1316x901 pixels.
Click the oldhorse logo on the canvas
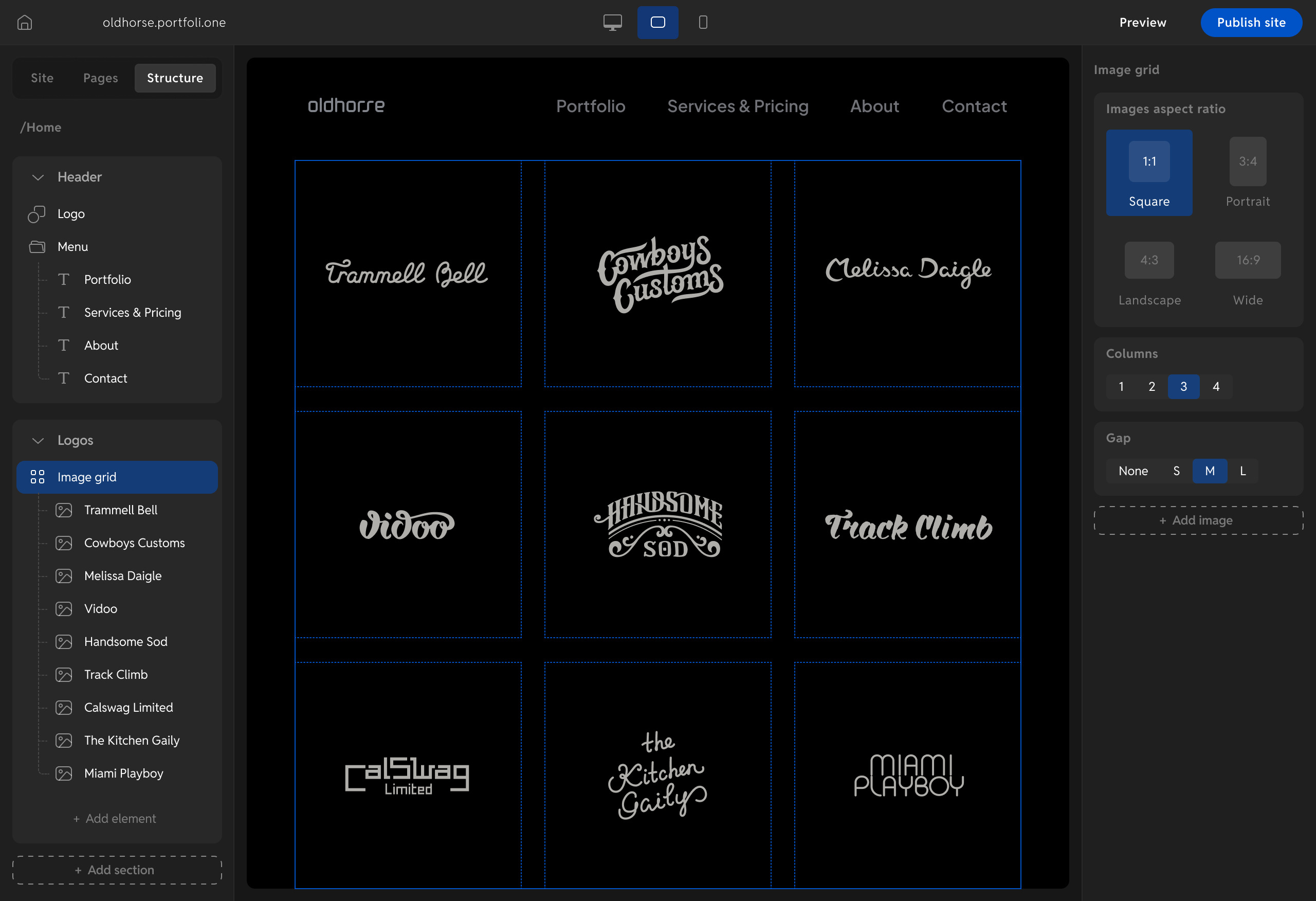coord(346,105)
